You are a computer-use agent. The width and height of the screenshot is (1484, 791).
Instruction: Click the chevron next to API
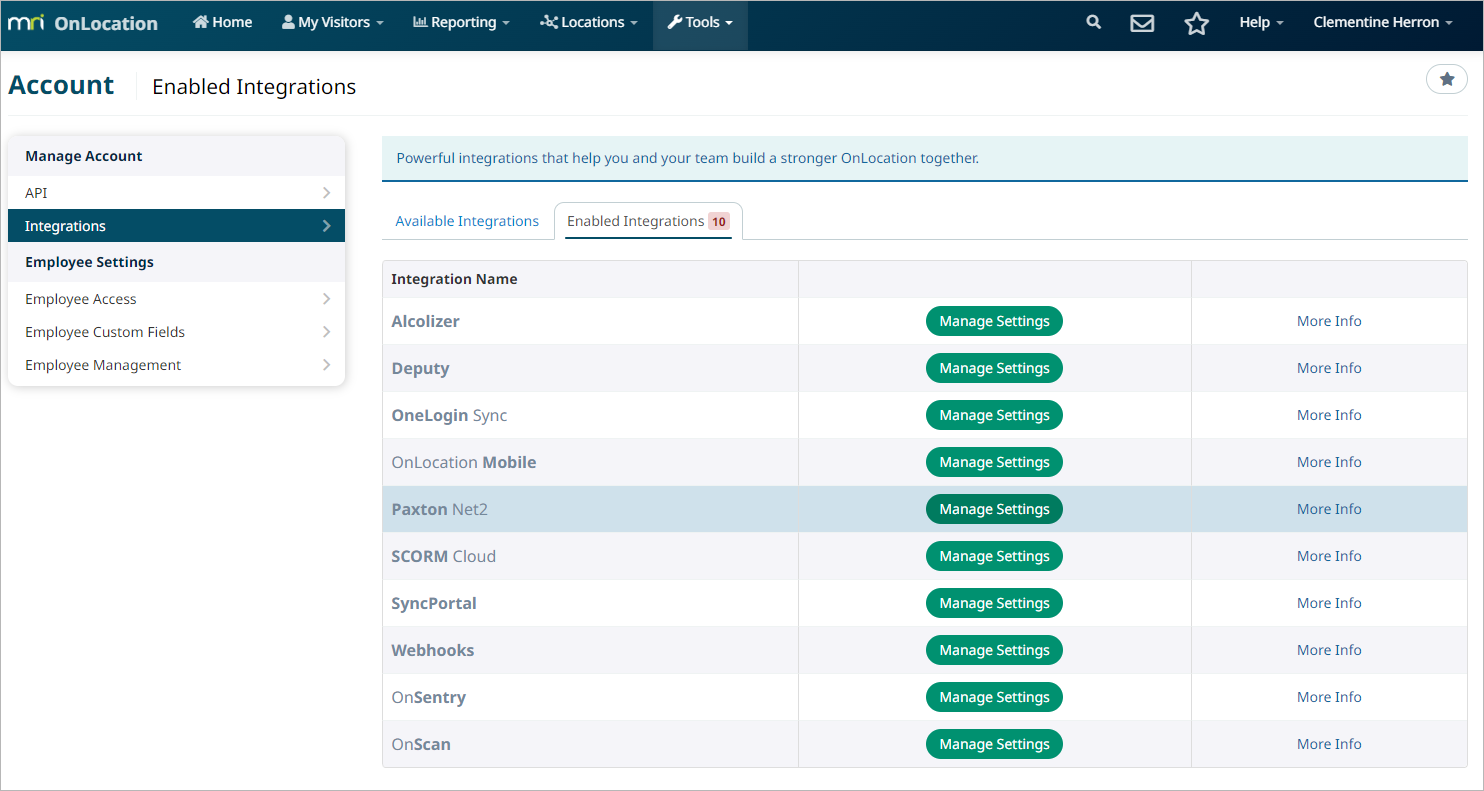tap(327, 193)
